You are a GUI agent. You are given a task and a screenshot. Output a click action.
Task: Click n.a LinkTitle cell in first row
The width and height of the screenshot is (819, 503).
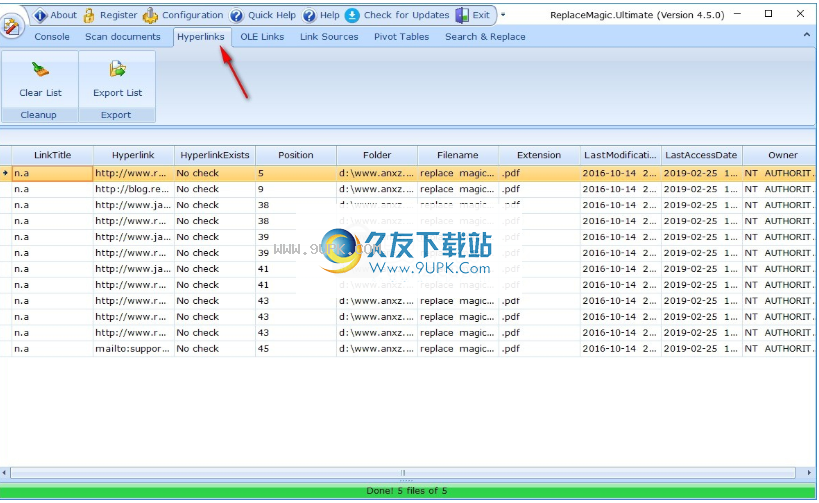tap(52, 173)
